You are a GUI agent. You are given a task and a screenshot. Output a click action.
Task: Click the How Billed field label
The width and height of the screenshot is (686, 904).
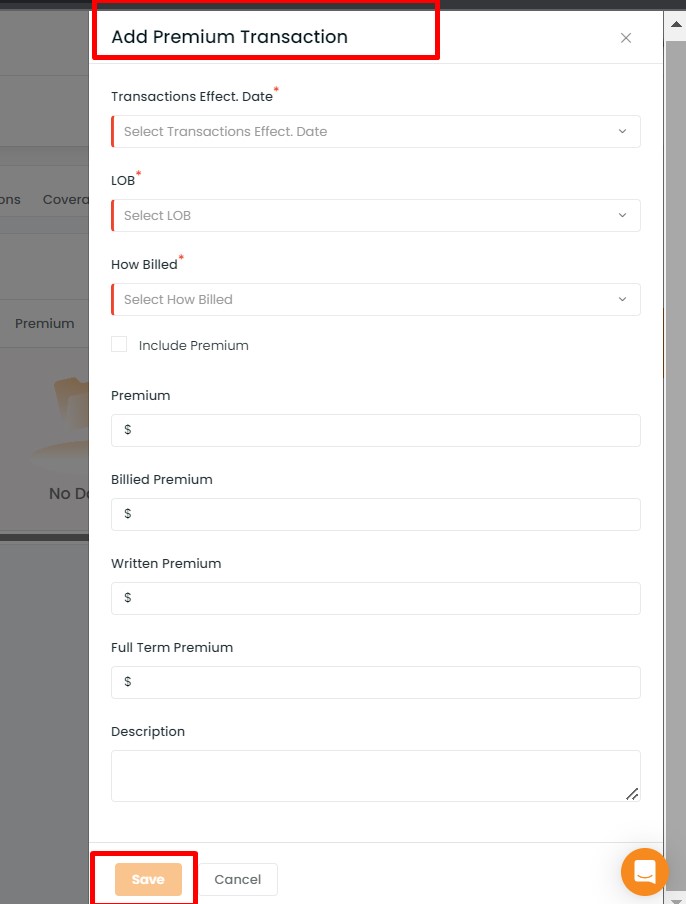[144, 265]
